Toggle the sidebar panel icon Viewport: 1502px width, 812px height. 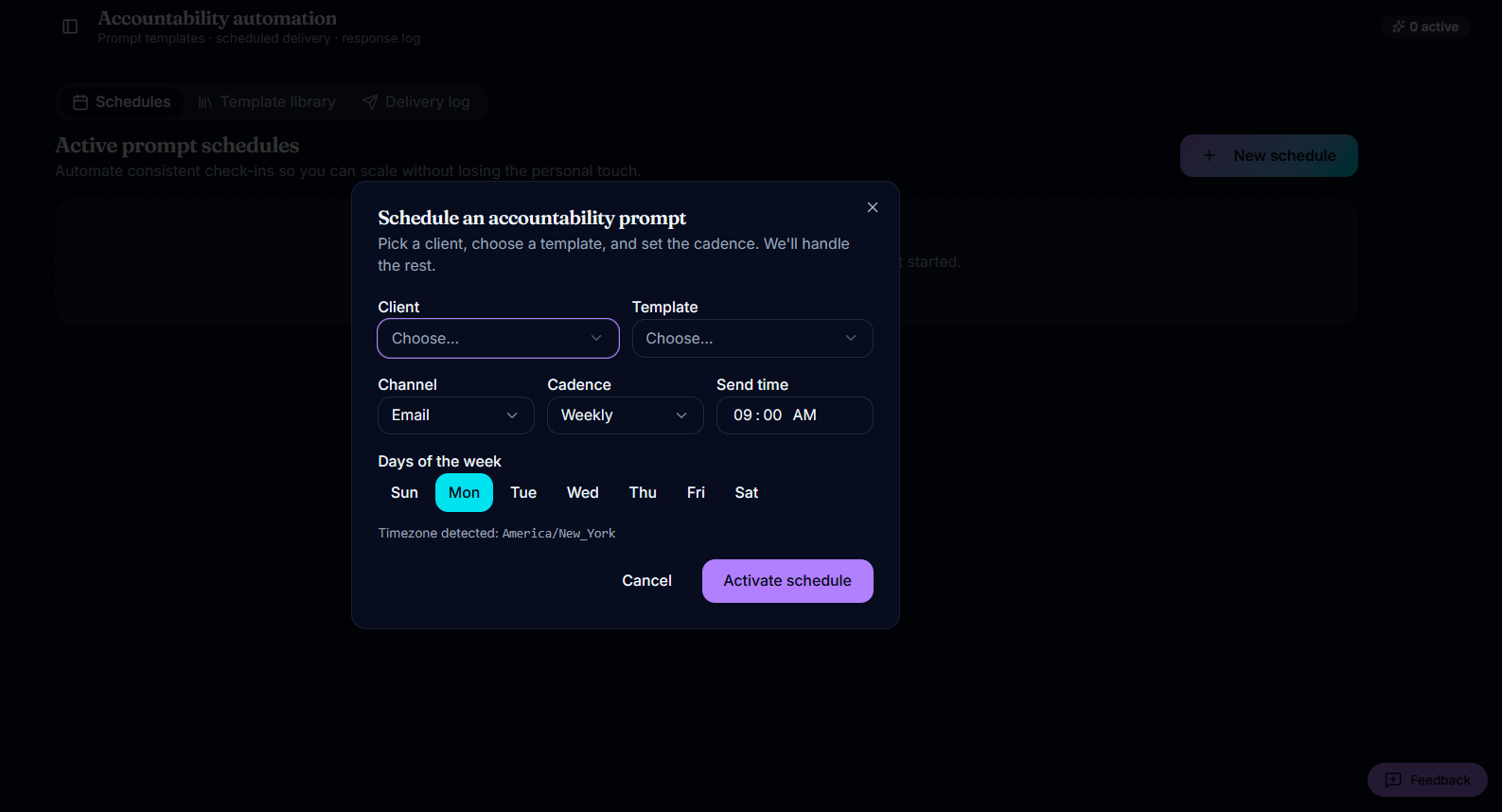point(70,26)
